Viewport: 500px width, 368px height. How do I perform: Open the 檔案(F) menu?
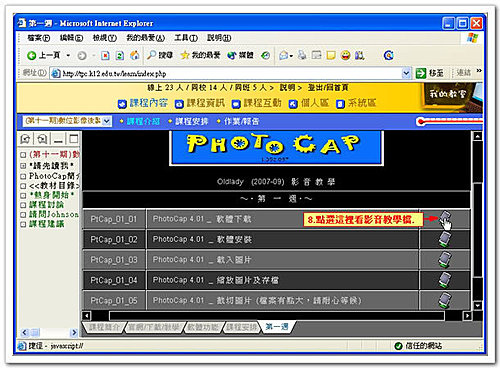click(x=39, y=38)
